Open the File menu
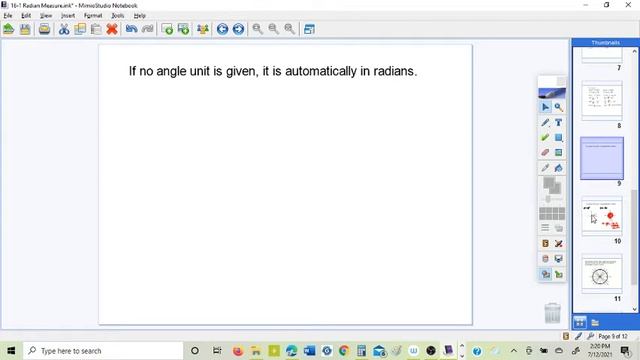Viewport: 640px width, 360px height. [8, 16]
